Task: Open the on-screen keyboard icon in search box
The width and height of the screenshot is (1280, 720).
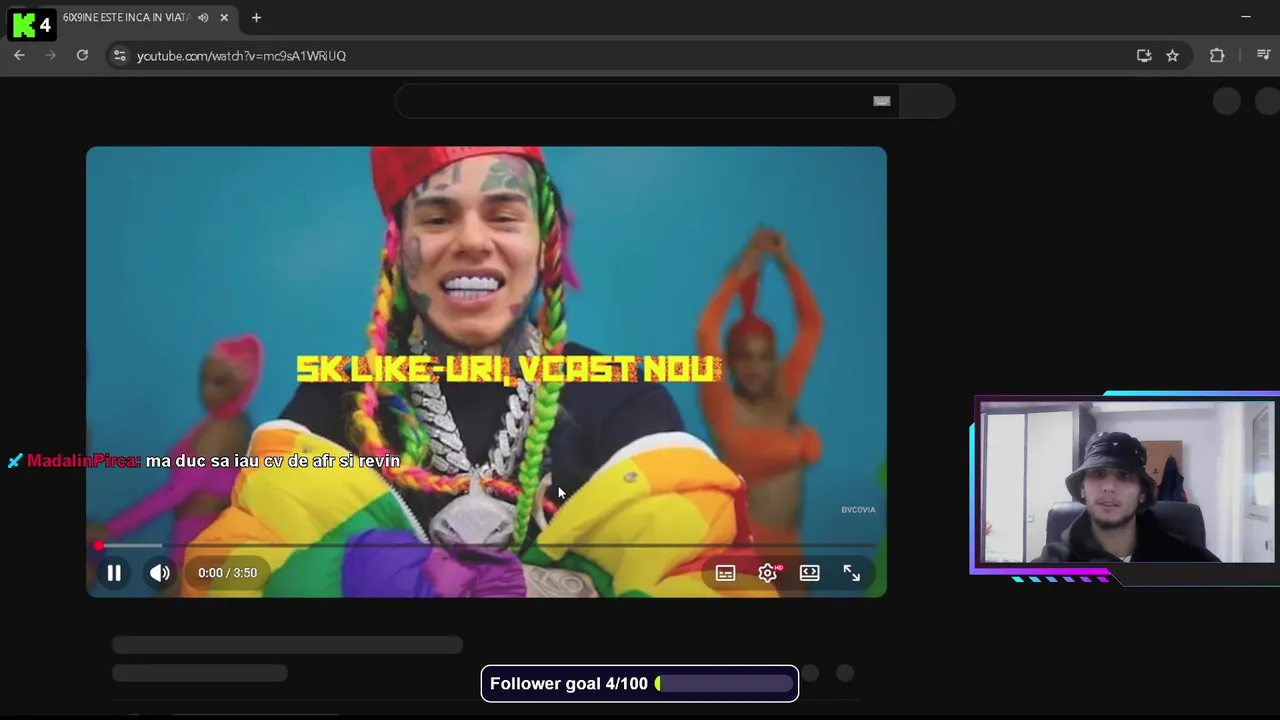Action: click(x=881, y=101)
